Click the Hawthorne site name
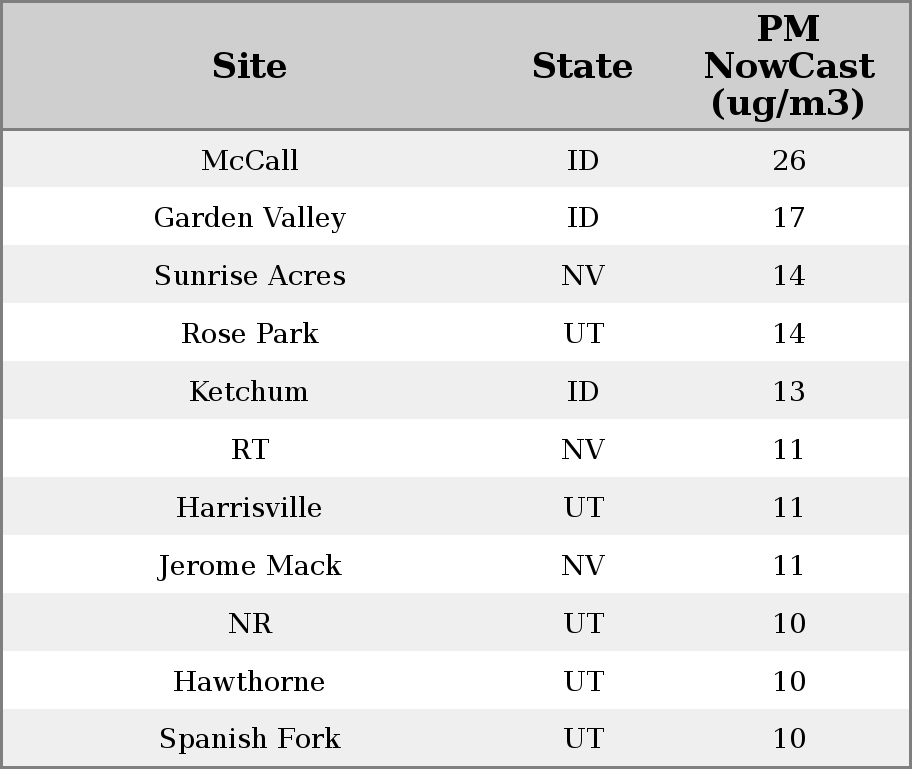Screen dimensions: 912x769 pos(249,682)
